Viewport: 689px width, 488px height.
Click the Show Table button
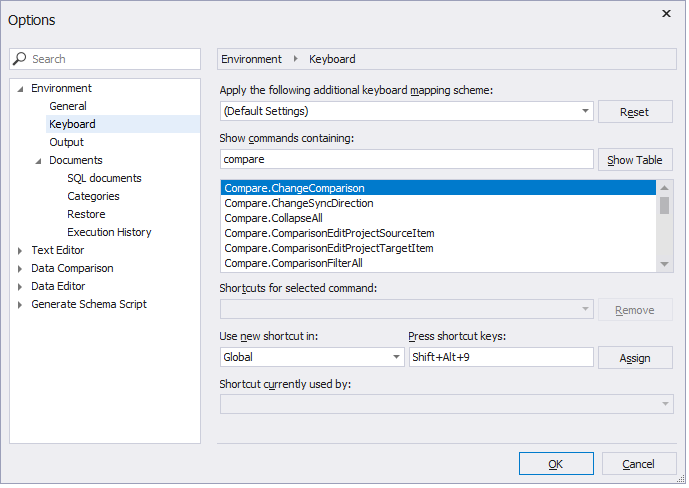[635, 160]
